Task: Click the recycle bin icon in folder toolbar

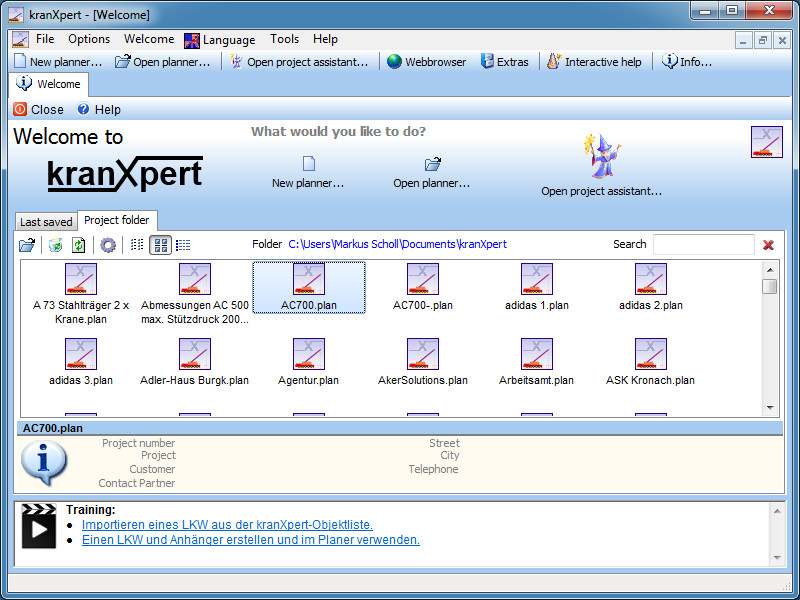Action: 56,245
